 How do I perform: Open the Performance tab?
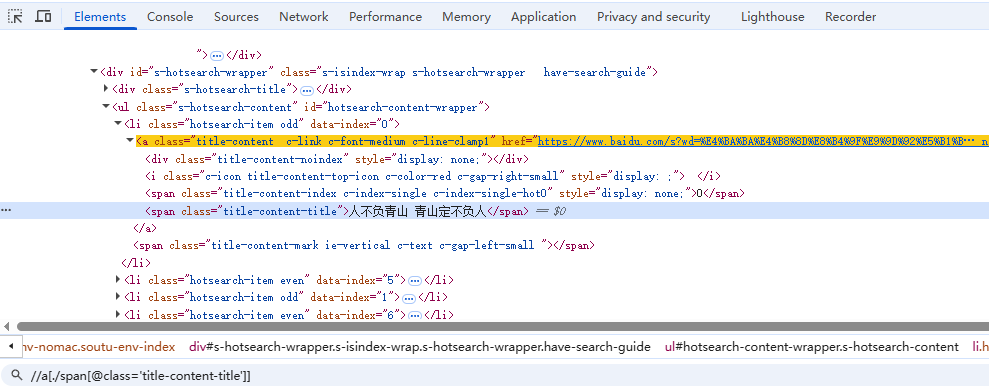(385, 17)
